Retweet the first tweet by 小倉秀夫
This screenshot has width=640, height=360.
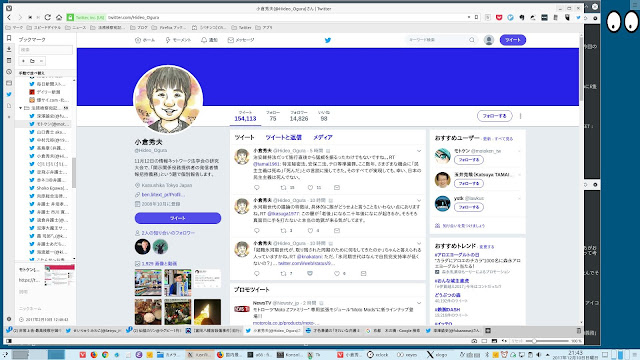pyautogui.click(x=283, y=188)
